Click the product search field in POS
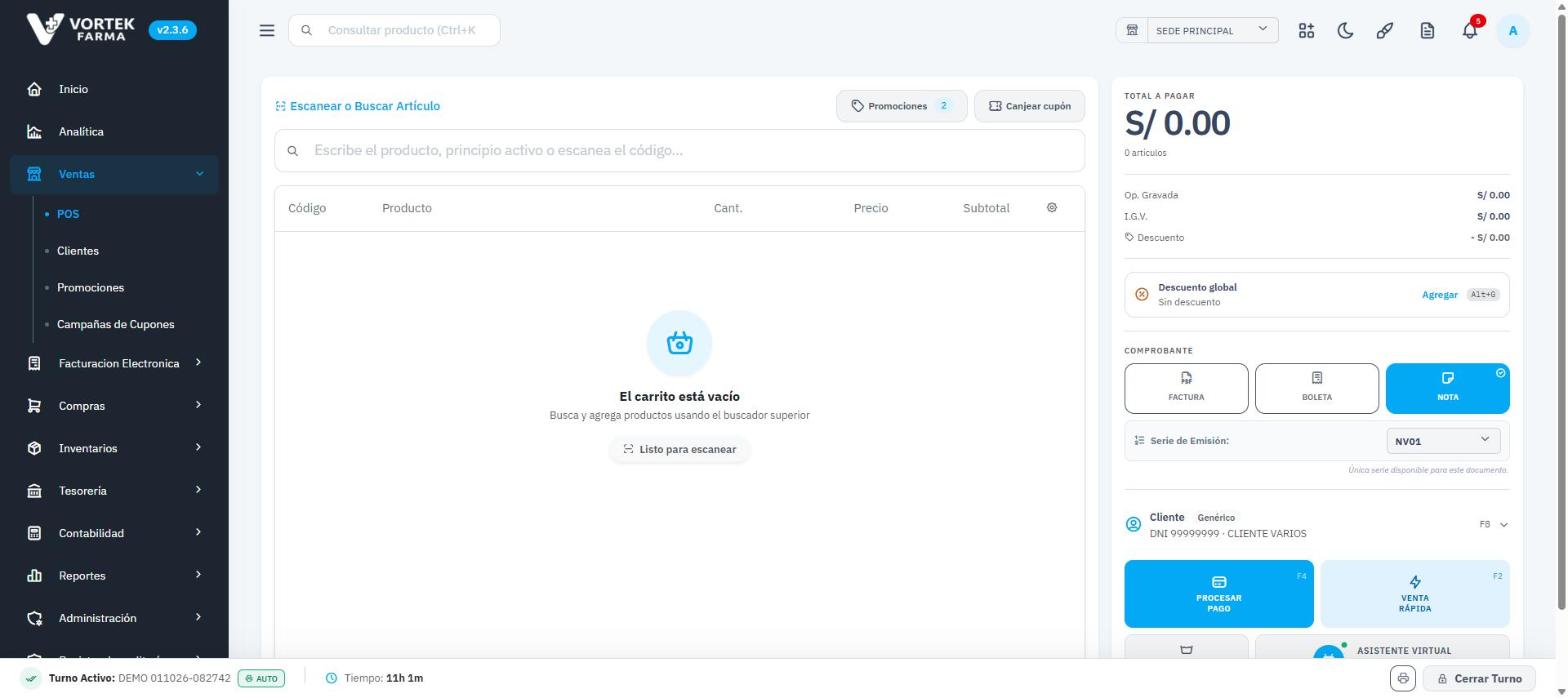The image size is (1568, 698). [x=680, y=151]
